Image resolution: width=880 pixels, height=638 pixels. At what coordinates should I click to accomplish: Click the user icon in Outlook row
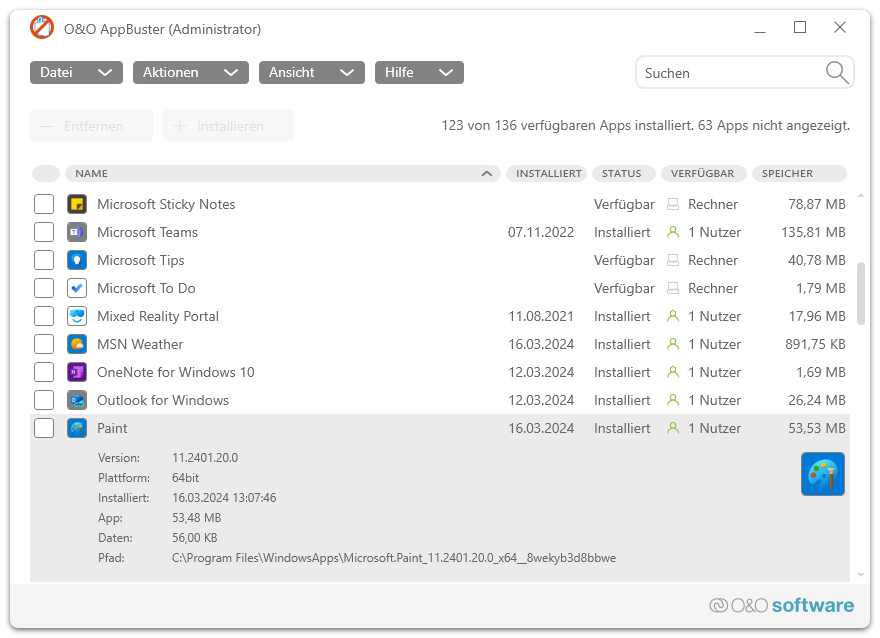click(673, 400)
